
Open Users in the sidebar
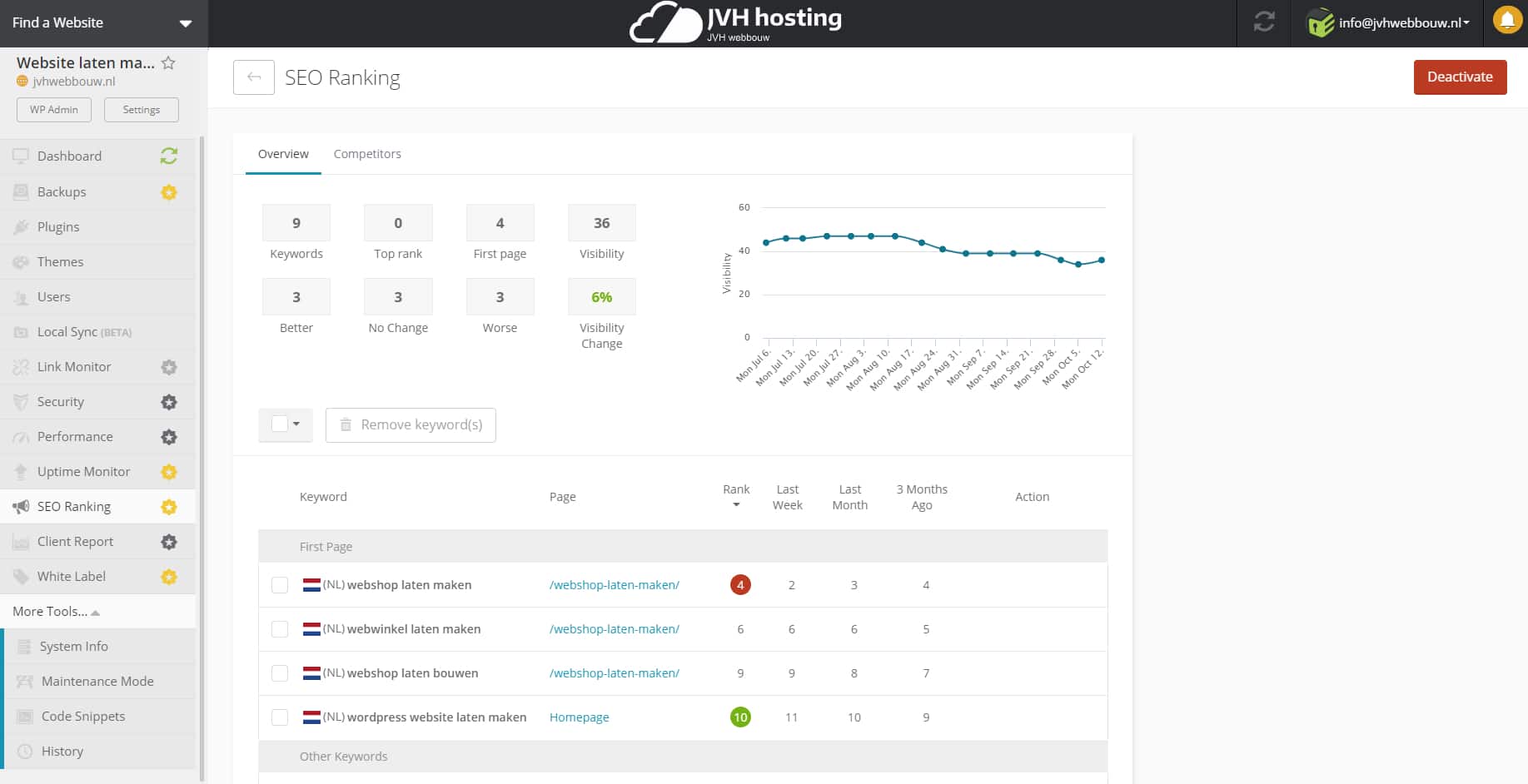pos(53,297)
